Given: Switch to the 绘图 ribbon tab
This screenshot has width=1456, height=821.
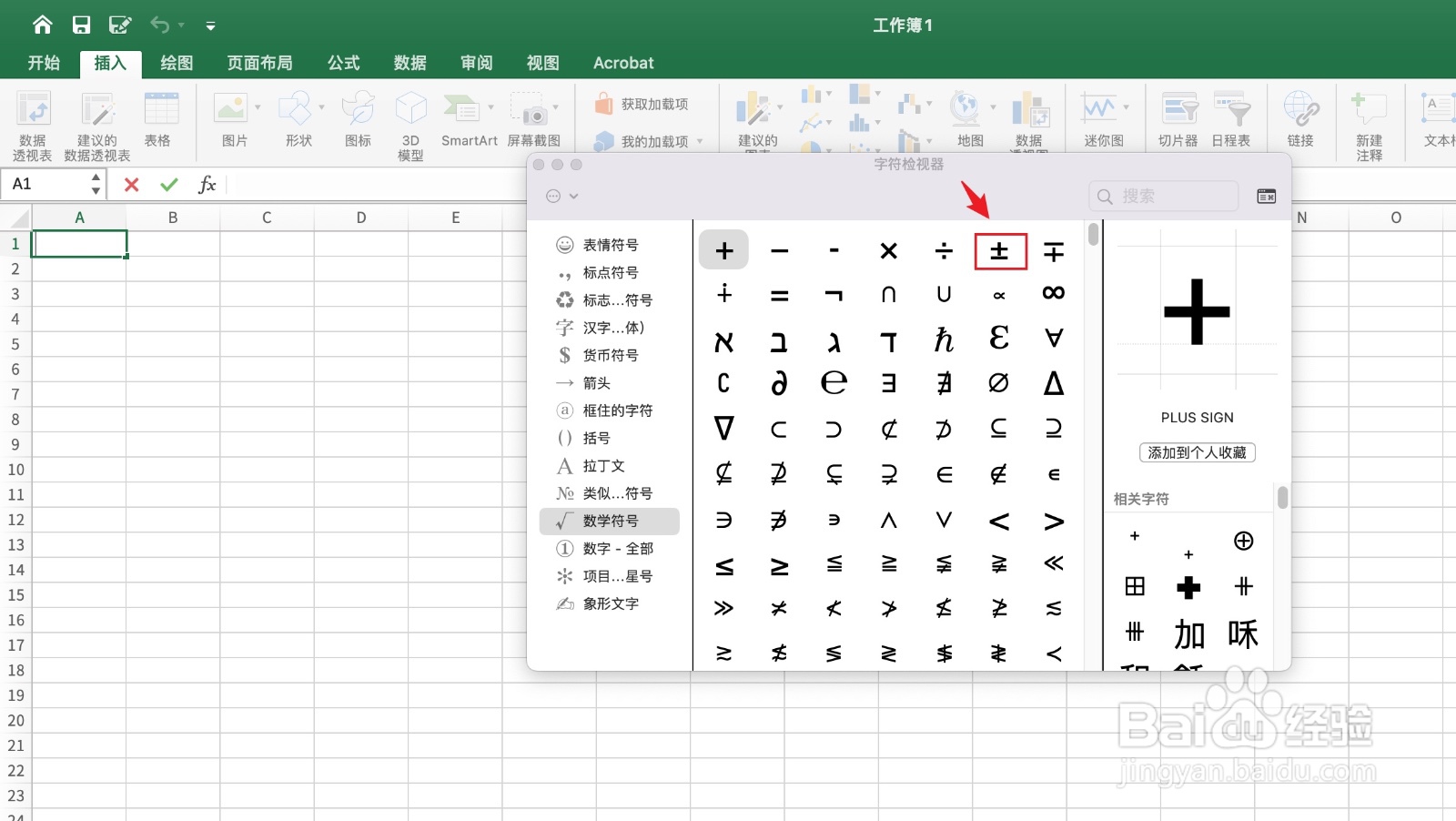Looking at the screenshot, I should coord(177,63).
